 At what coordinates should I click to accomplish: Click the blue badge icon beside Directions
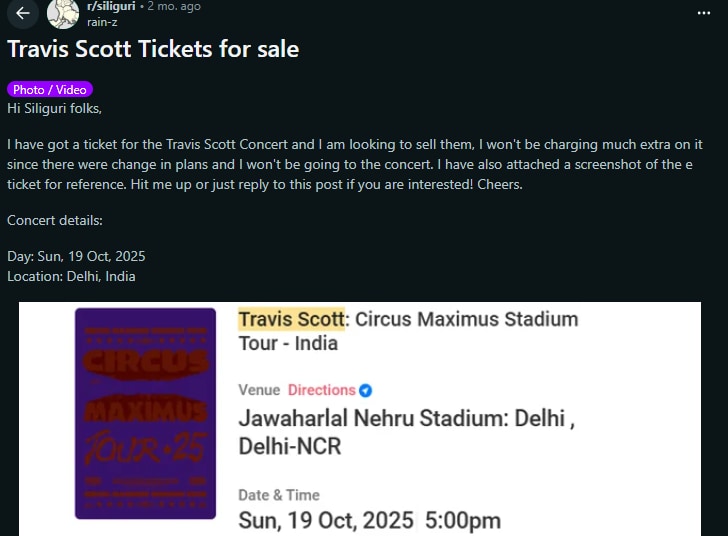click(366, 390)
